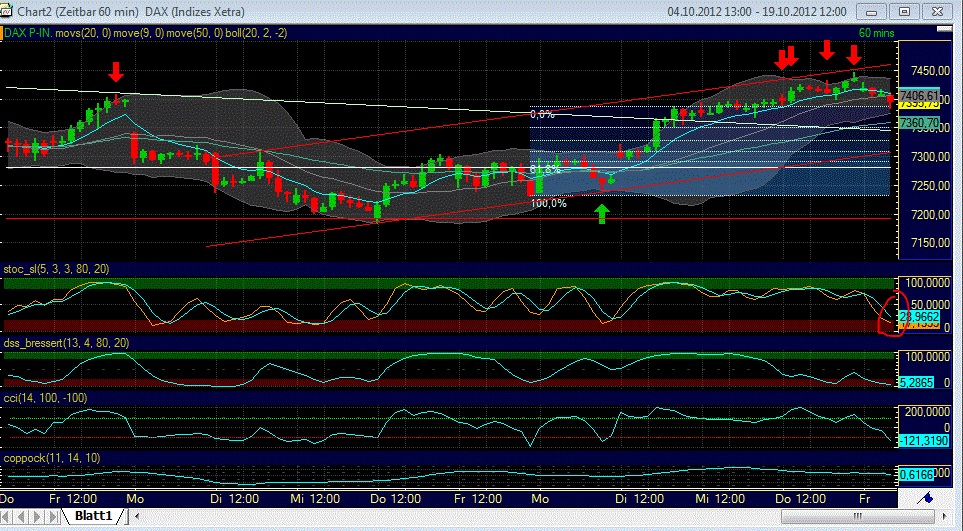Select the Blatt1 sheet tab
963x531 pixels.
click(93, 516)
